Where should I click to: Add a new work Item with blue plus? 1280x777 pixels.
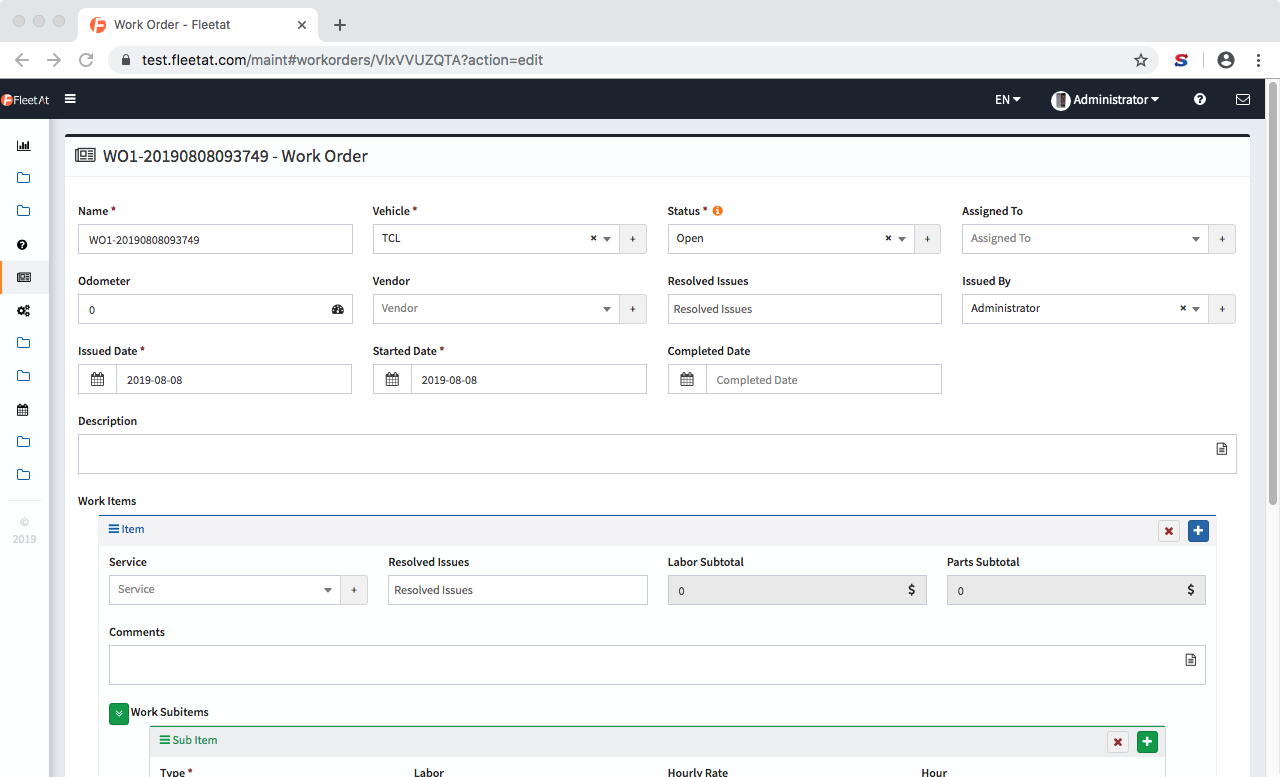point(1198,531)
